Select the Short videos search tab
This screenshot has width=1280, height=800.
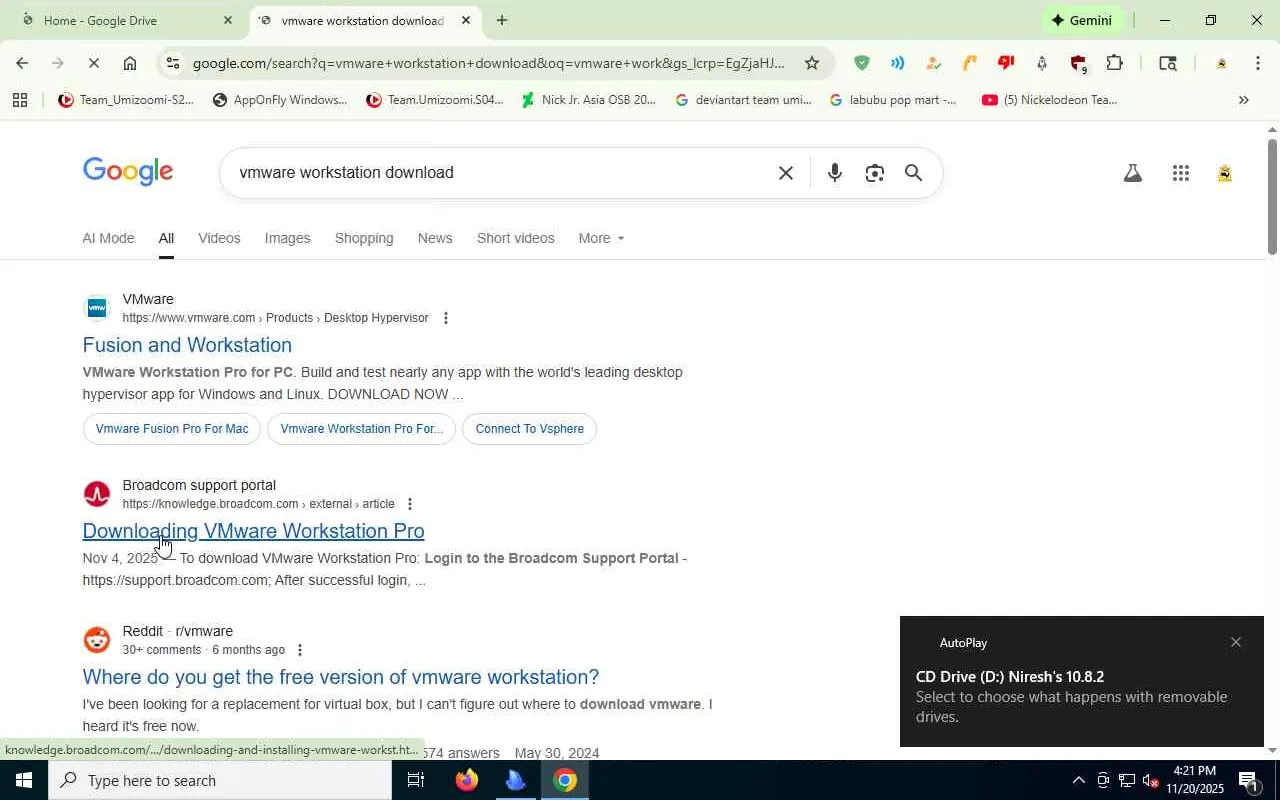[515, 238]
